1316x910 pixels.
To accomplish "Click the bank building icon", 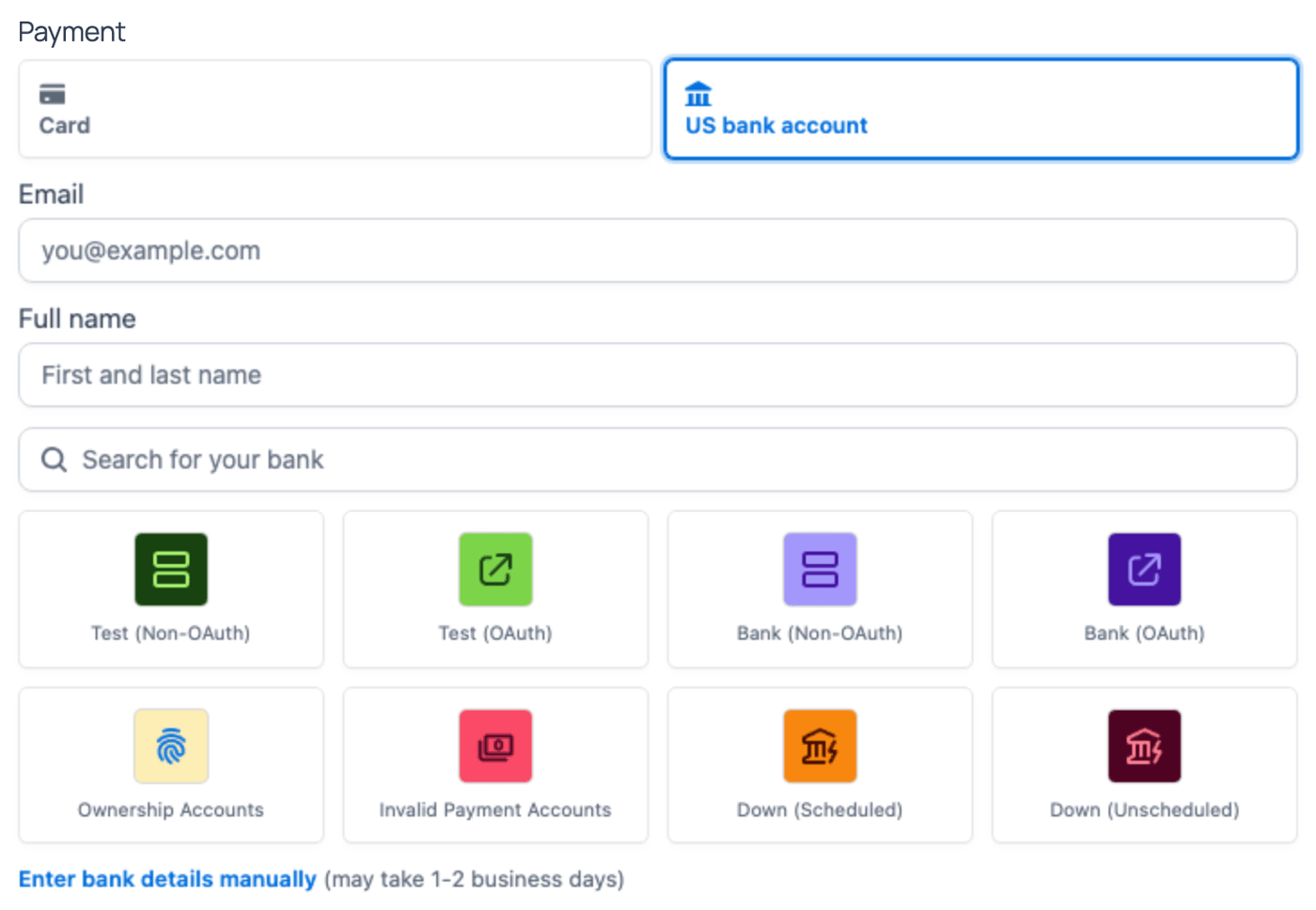I will point(698,94).
